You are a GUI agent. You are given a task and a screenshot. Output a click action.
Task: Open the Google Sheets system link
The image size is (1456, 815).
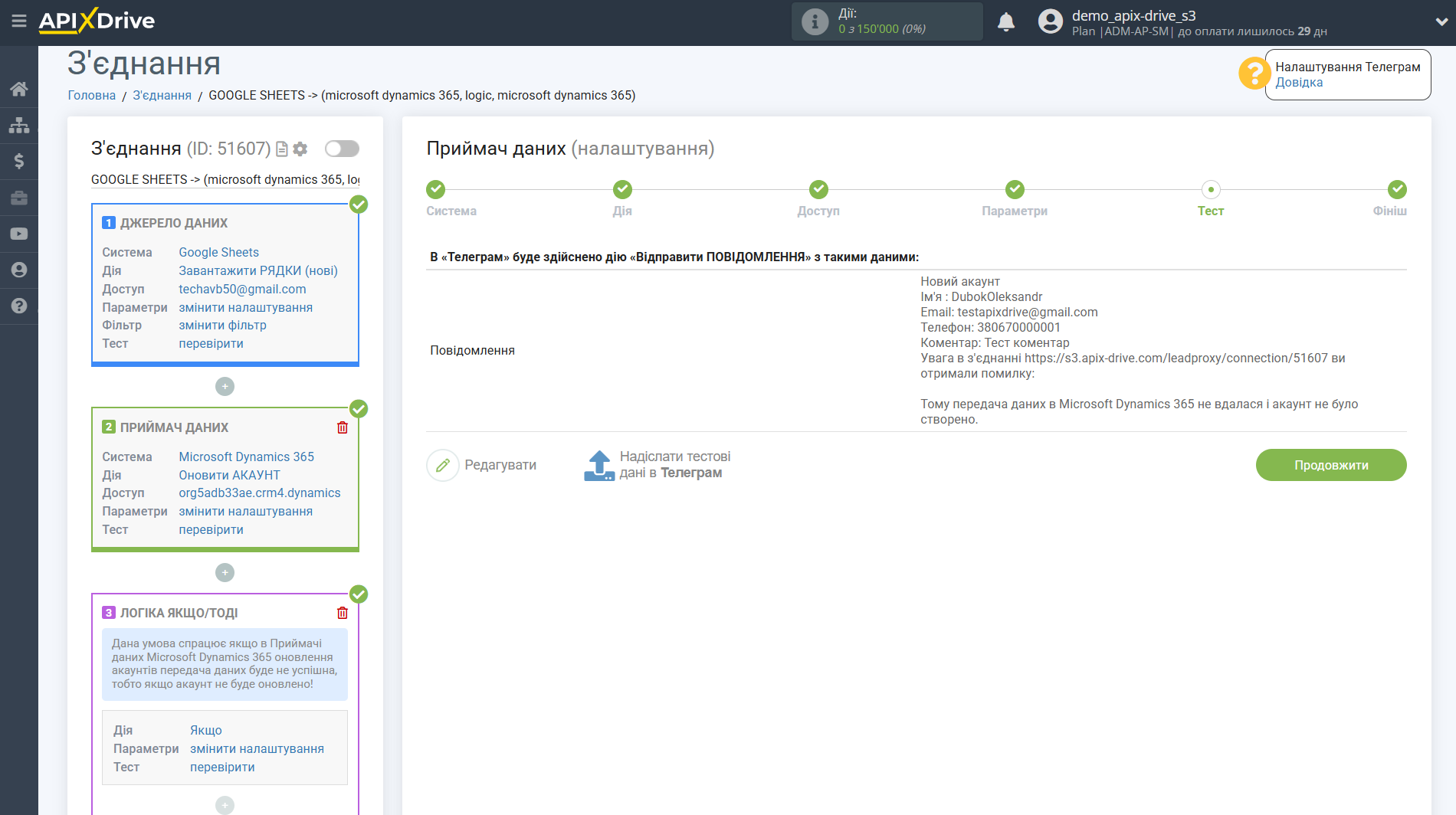point(219,253)
